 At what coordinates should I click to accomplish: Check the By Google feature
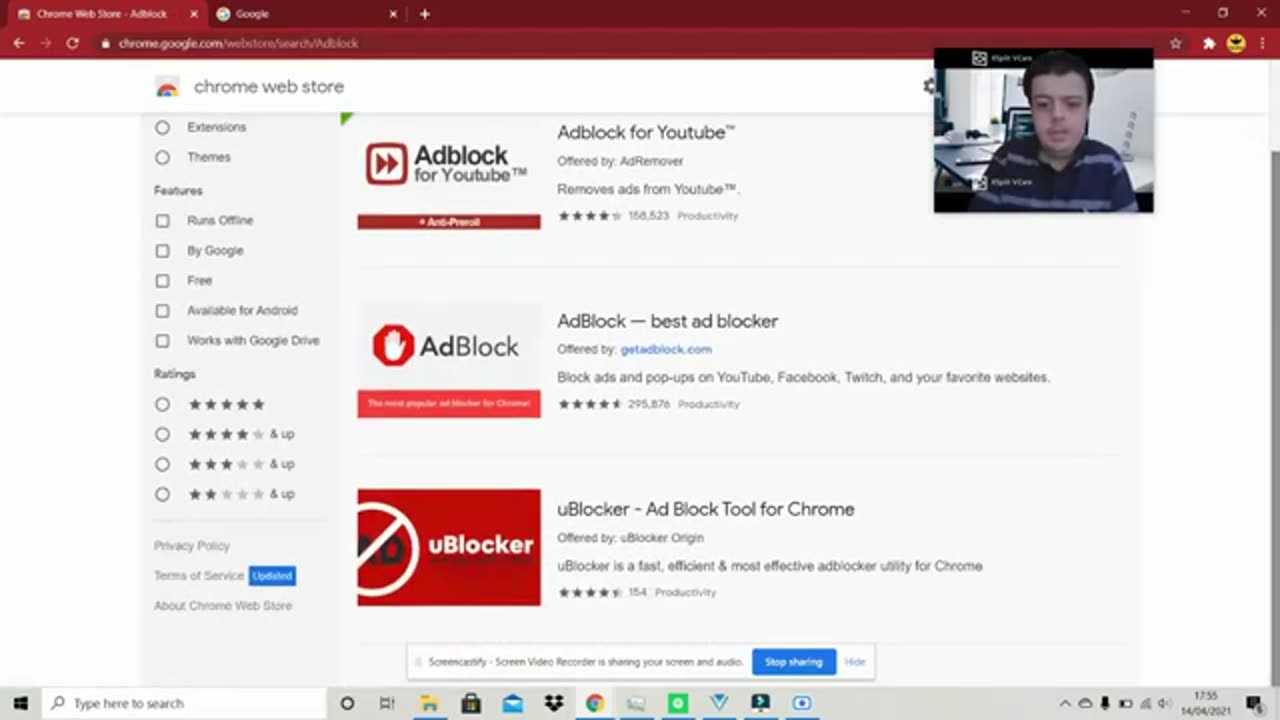162,250
